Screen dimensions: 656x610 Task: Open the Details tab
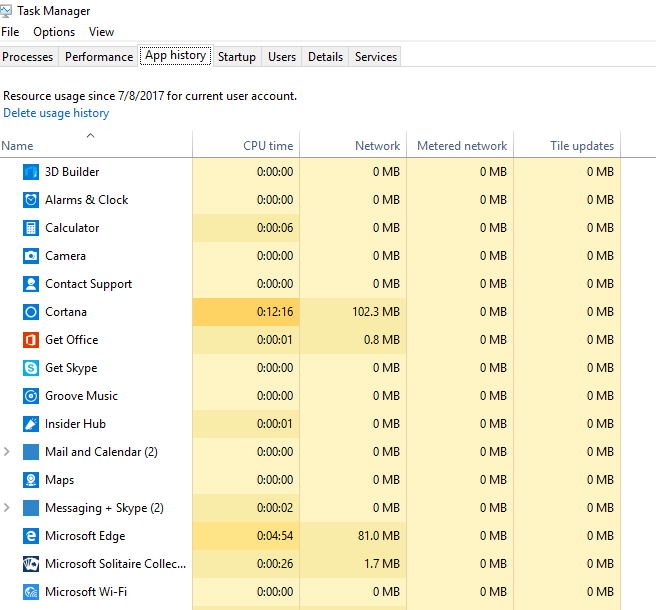325,56
